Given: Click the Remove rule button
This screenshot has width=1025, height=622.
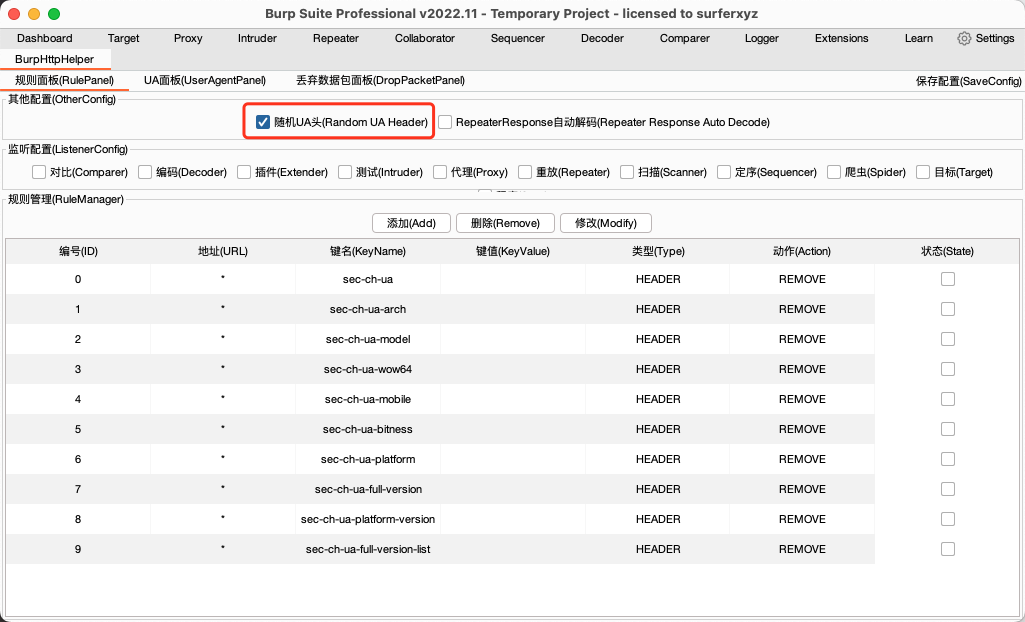Looking at the screenshot, I should [x=505, y=223].
